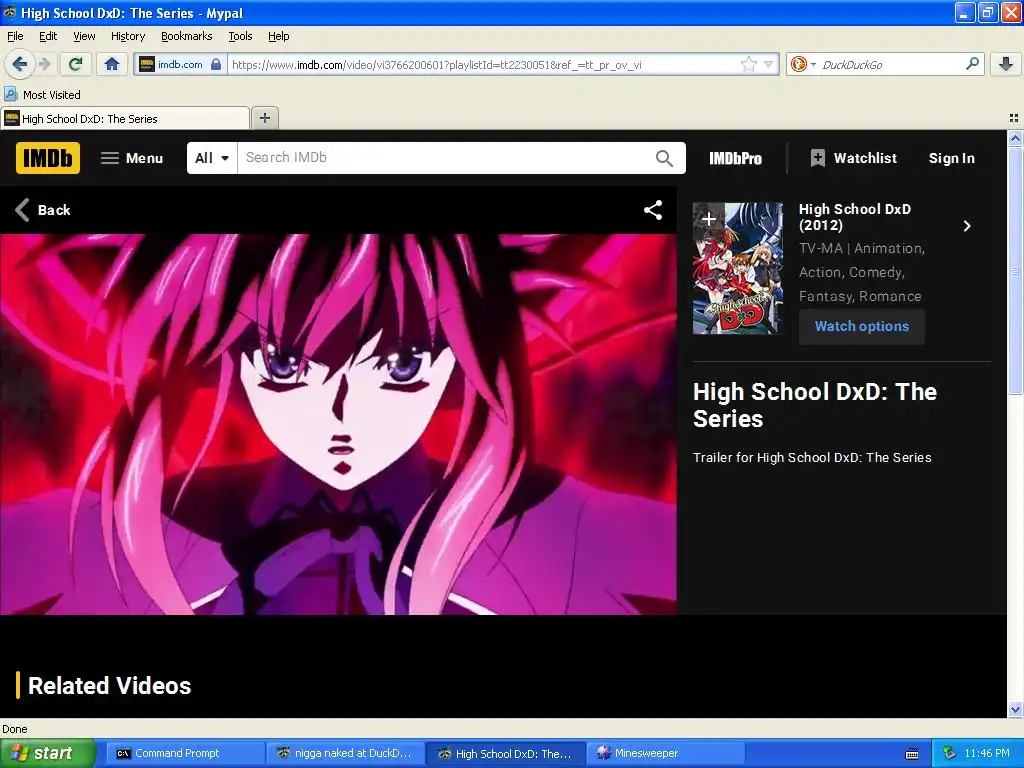This screenshot has width=1024, height=768.
Task: Add High School DxD poster to watchlist
Action: click(x=709, y=219)
